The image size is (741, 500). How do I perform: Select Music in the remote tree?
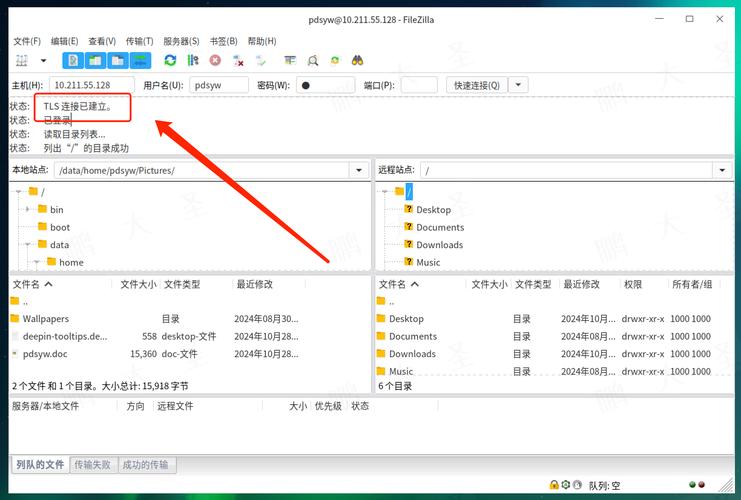[x=428, y=262]
